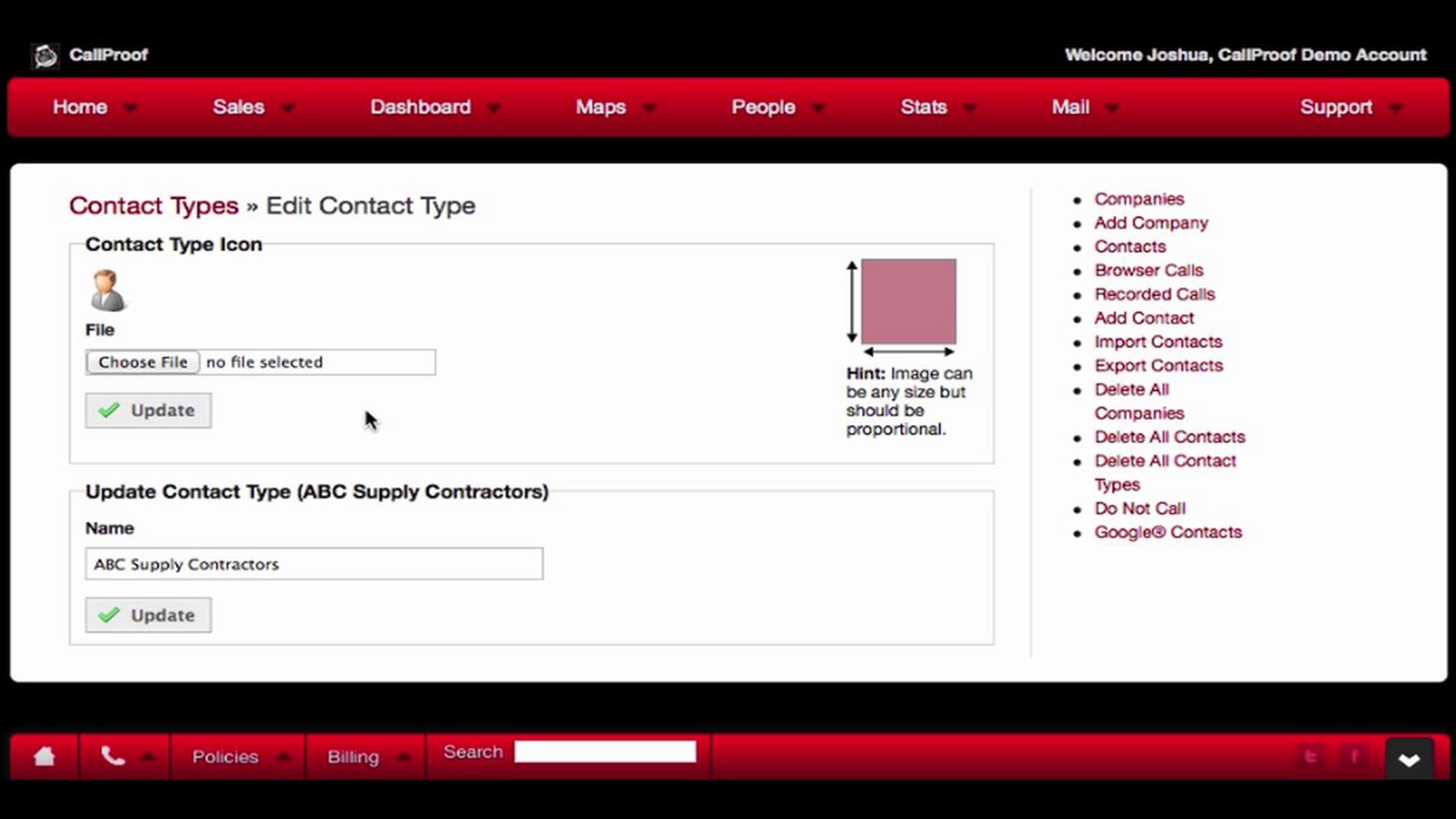Click the phone icon in bottom bar
The height and width of the screenshot is (819, 1456).
pyautogui.click(x=113, y=756)
